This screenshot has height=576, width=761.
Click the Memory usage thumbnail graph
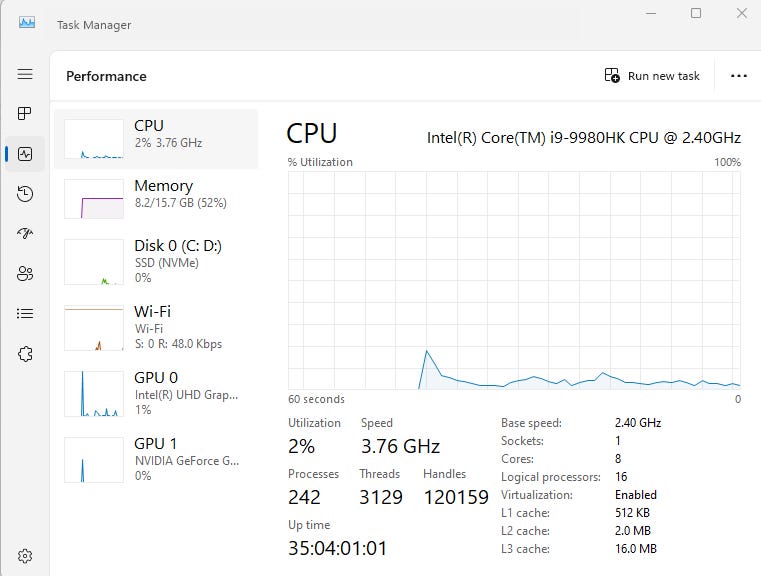click(x=94, y=199)
